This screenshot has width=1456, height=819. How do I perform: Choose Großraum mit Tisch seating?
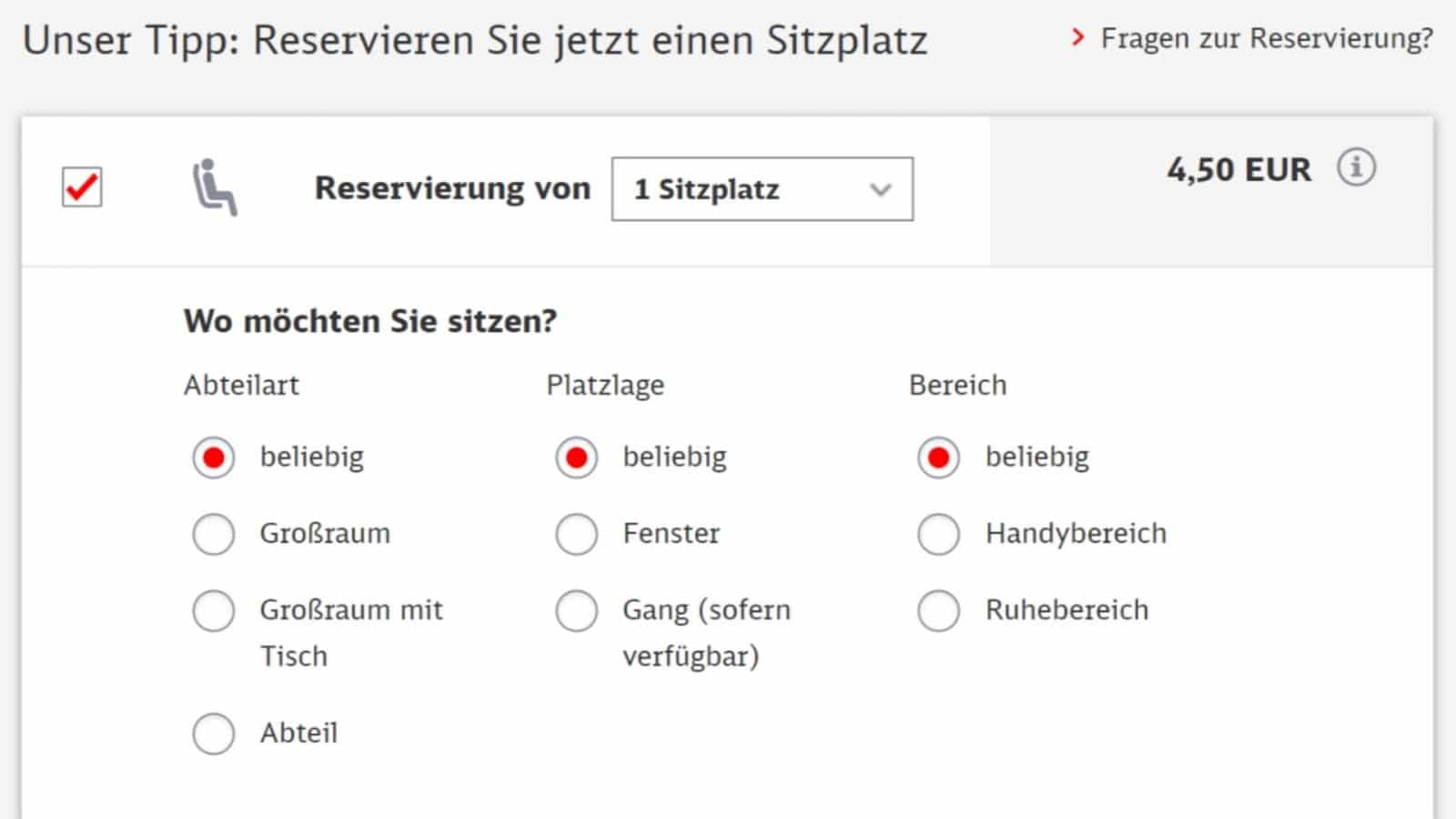click(x=213, y=611)
